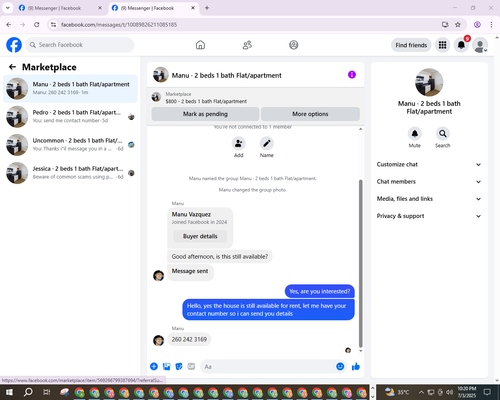
Task: Open the emoji picker in message box
Action: coord(340,367)
